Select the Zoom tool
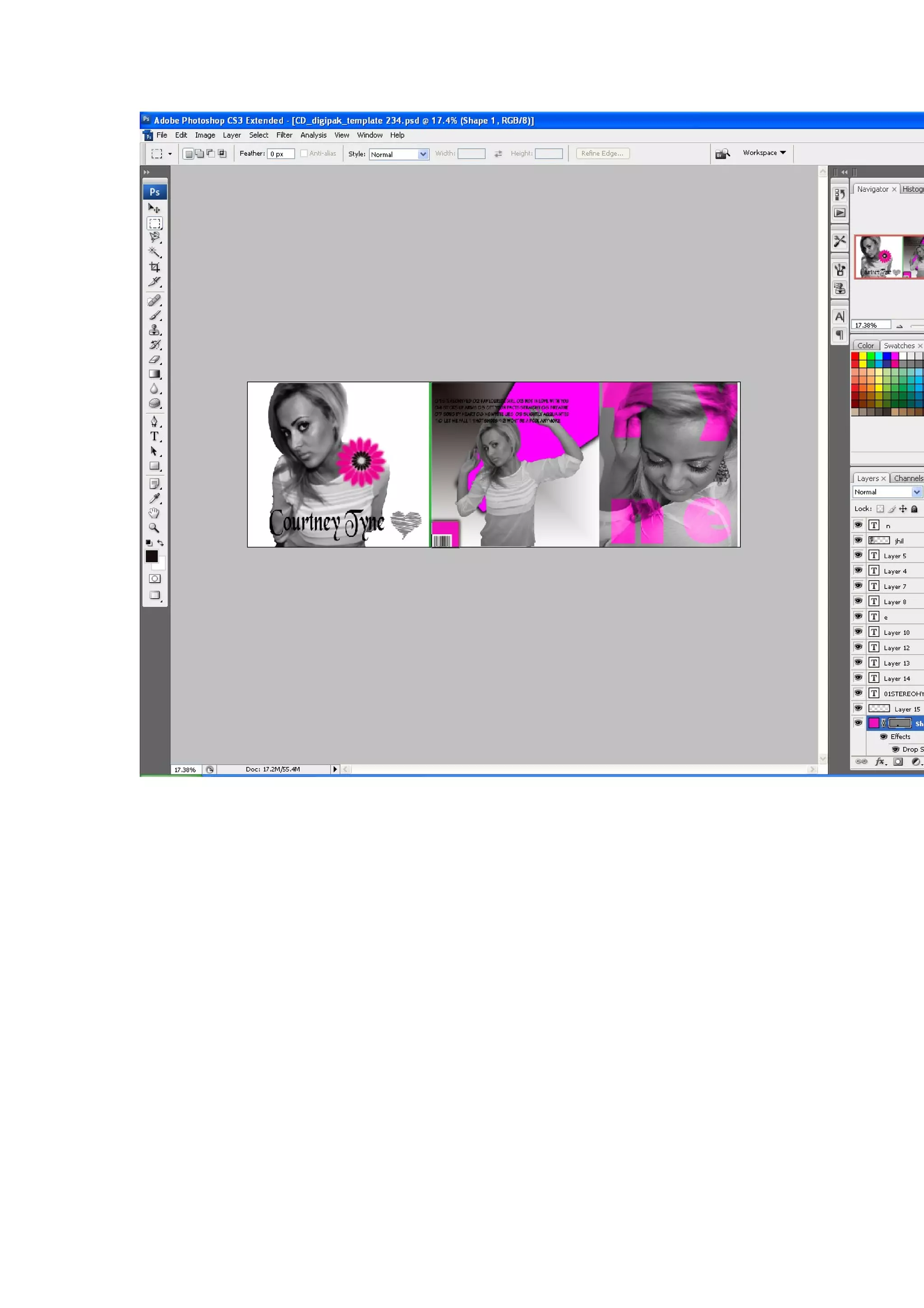Image resolution: width=924 pixels, height=1308 pixels. [154, 528]
